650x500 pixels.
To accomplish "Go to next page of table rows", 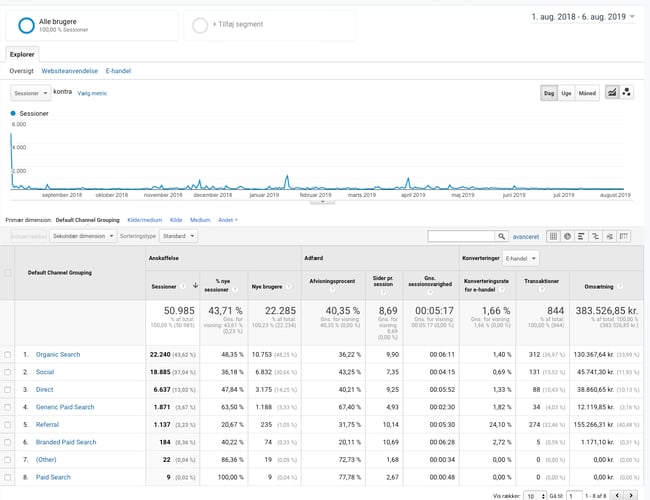I will (630, 494).
